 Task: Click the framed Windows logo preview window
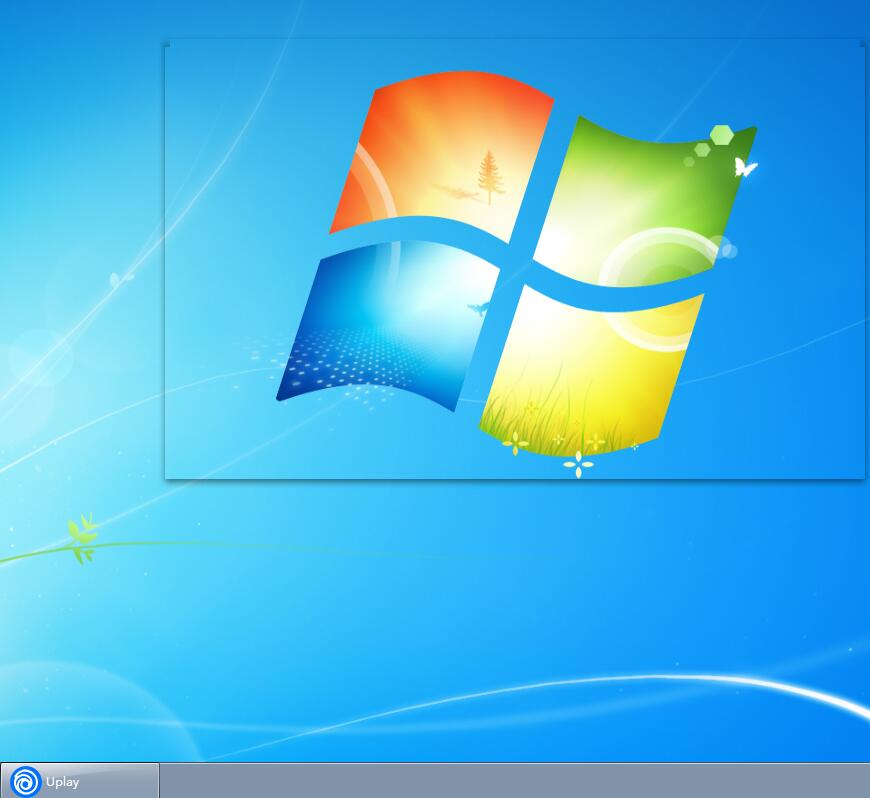coord(515,259)
